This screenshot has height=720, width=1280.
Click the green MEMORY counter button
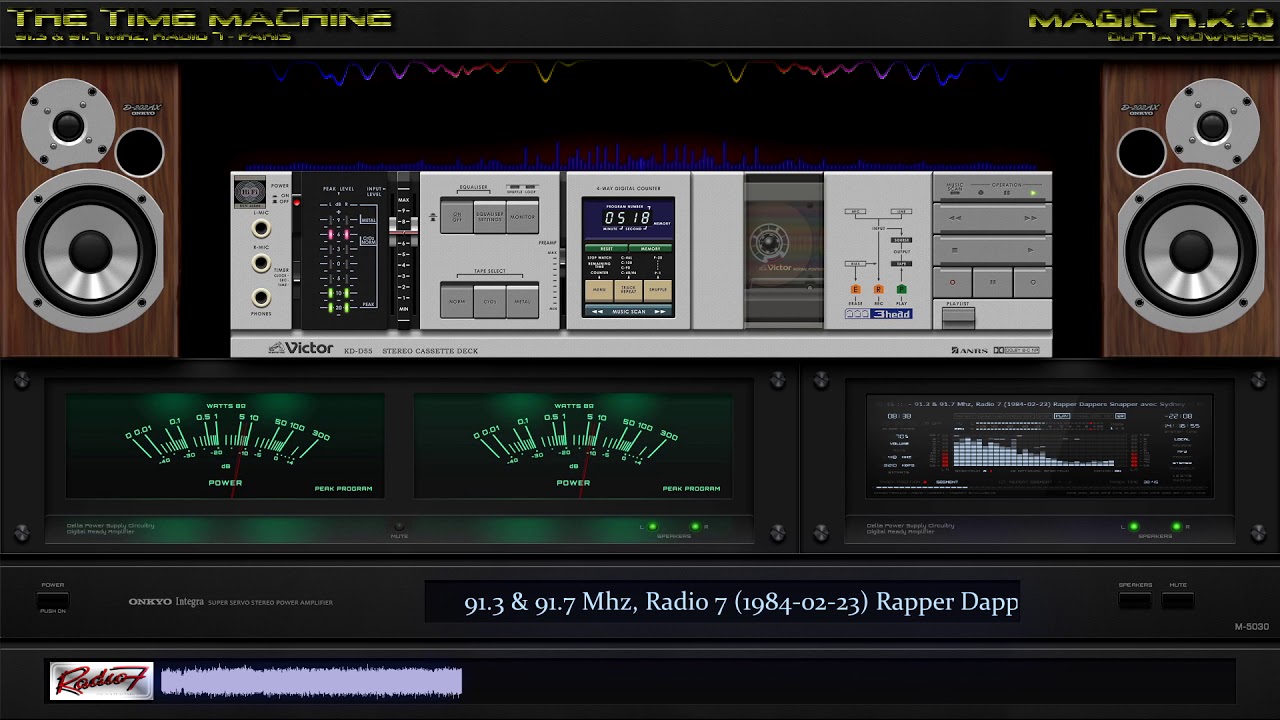tap(650, 248)
